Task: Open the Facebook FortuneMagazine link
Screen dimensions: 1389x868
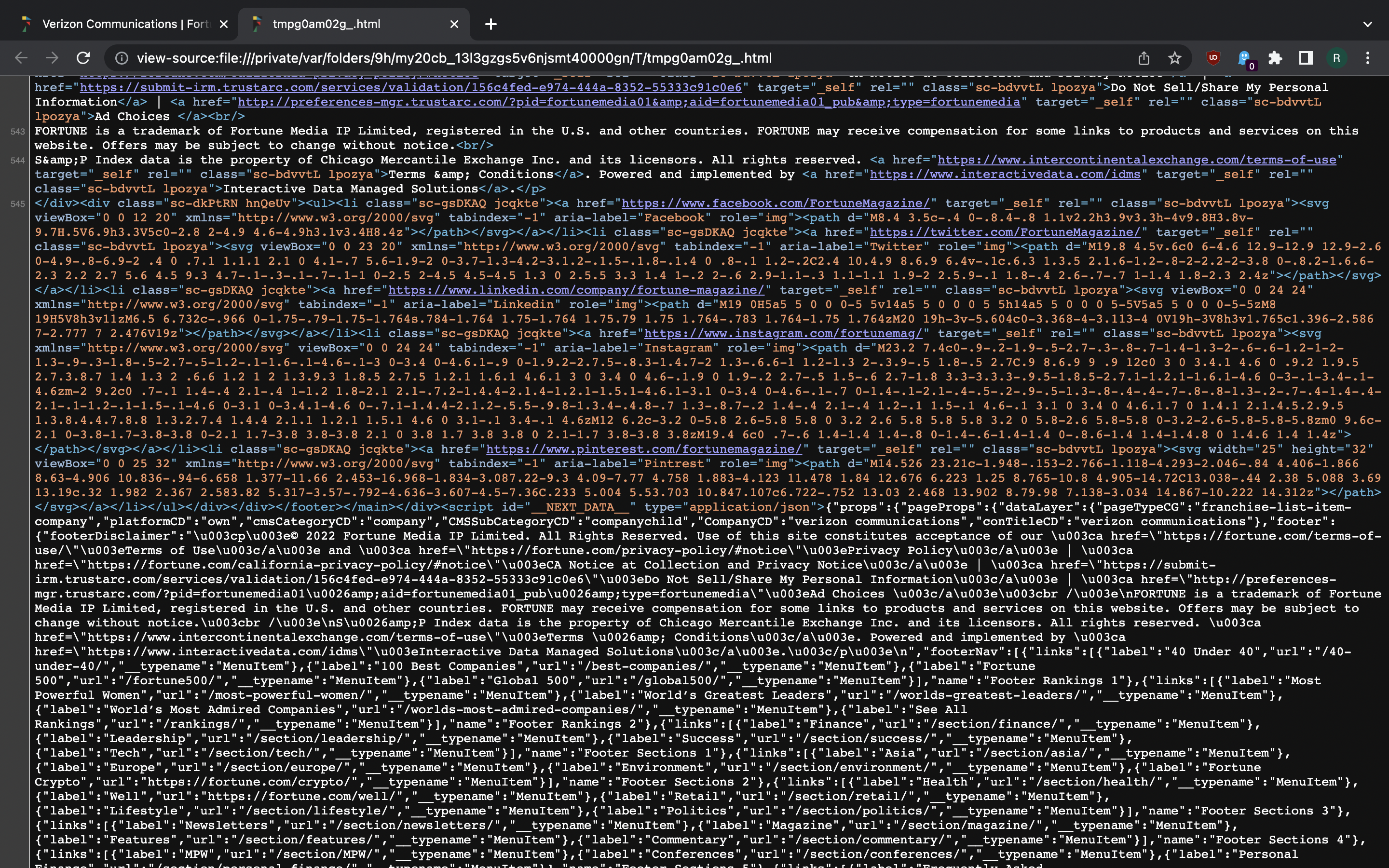Action: 775,203
